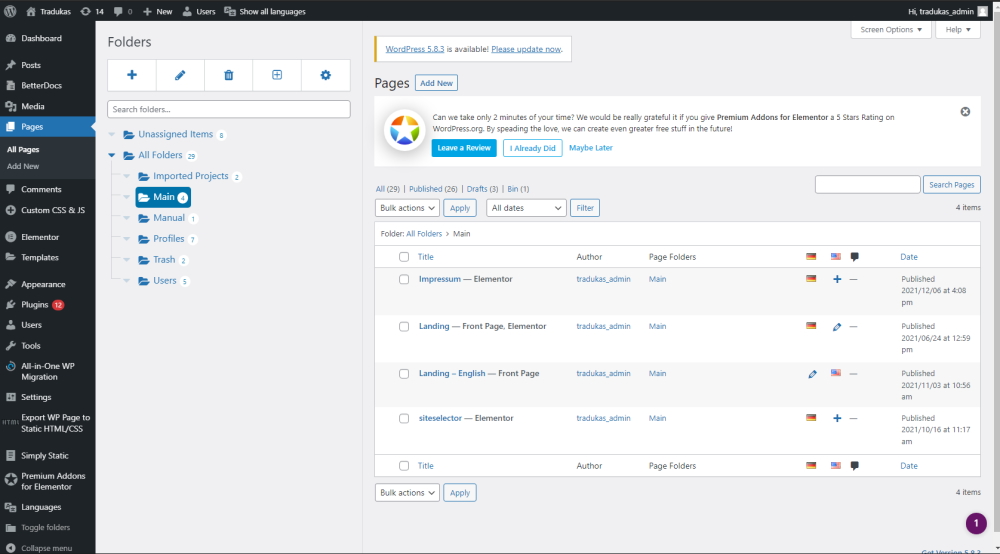Open user avatar beside tradukas_admin greeting
This screenshot has width=1000, height=554.
[983, 11]
